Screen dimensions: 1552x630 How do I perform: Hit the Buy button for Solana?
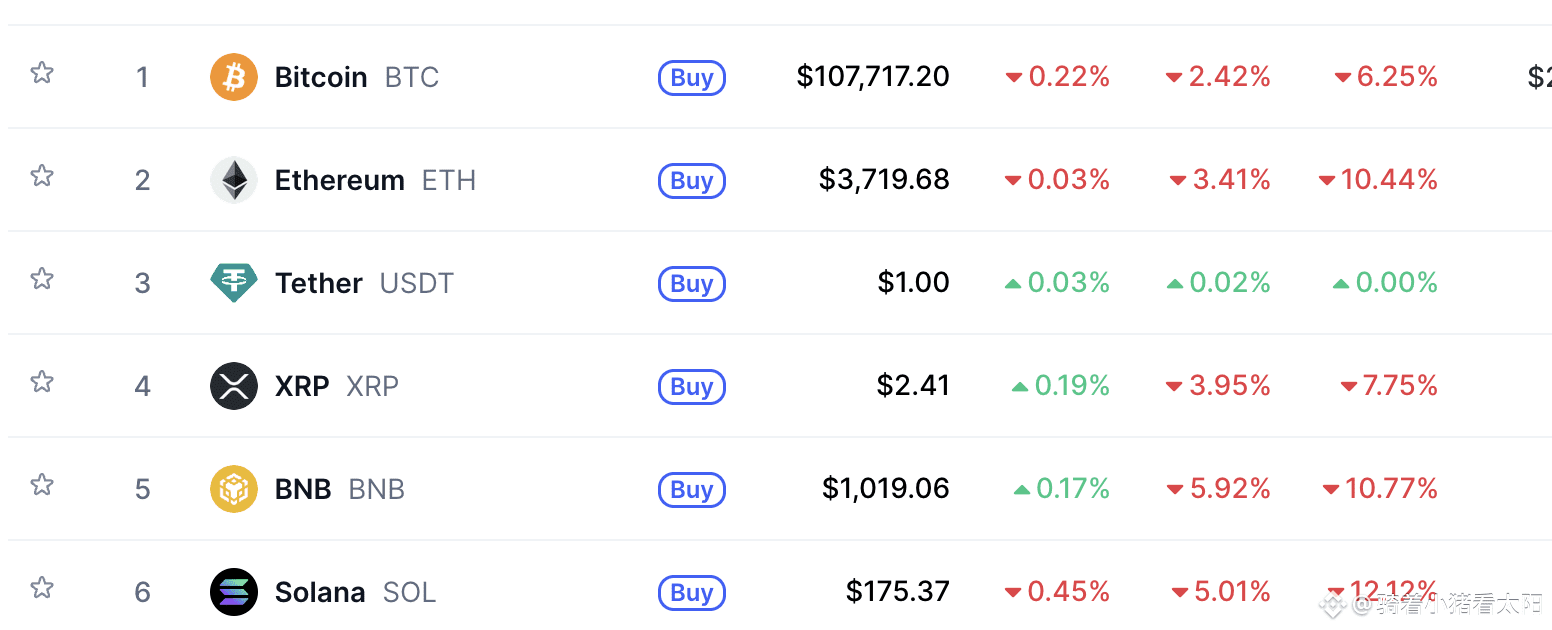tap(691, 593)
